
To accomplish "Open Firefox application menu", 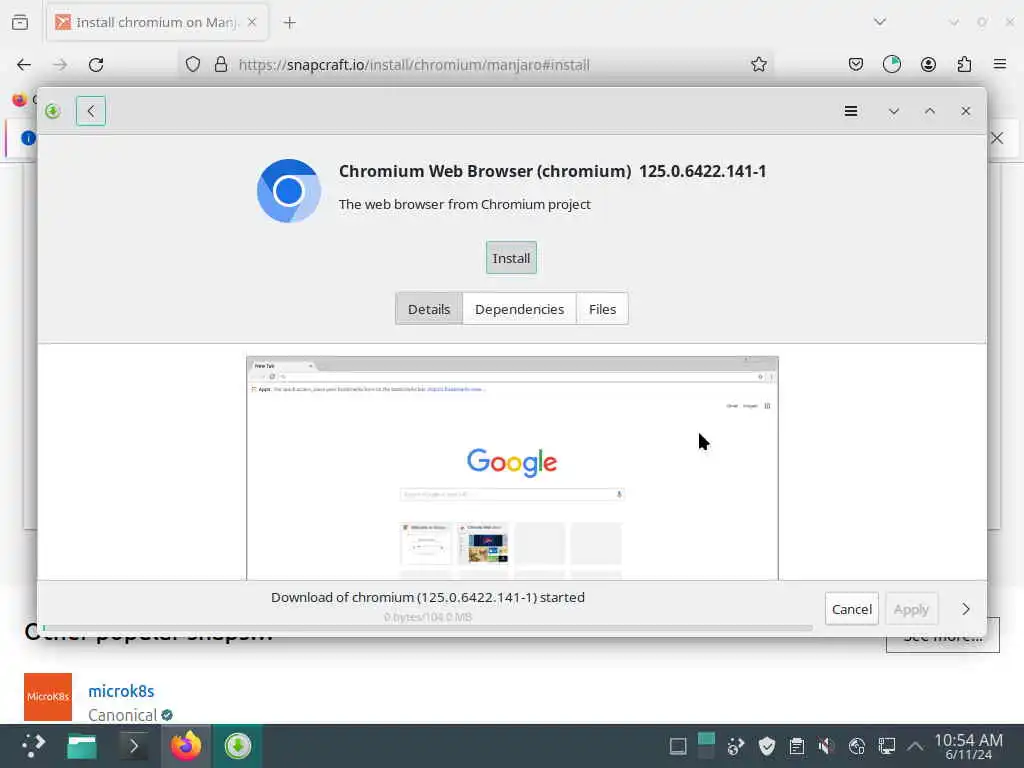I will coord(1000,64).
